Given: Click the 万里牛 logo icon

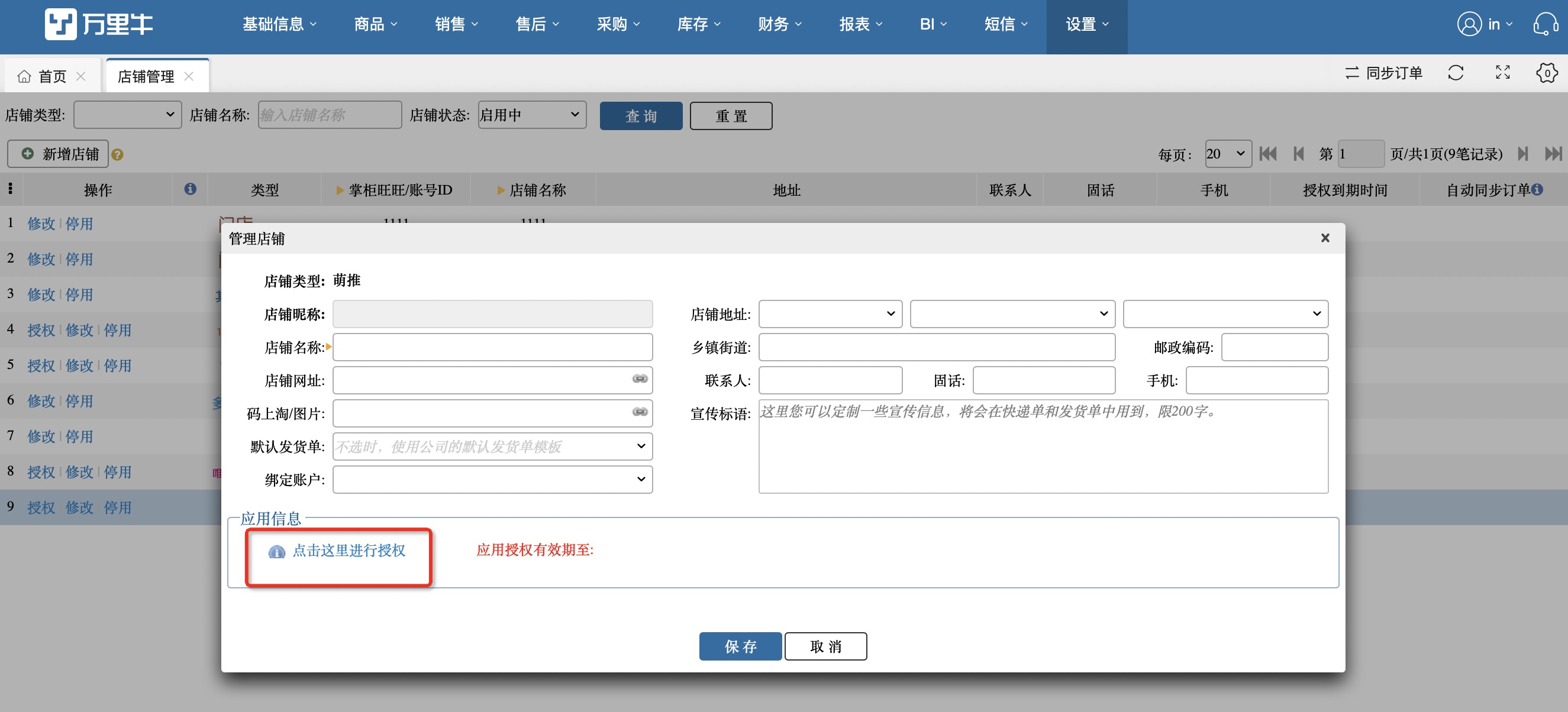Looking at the screenshot, I should tap(60, 24).
